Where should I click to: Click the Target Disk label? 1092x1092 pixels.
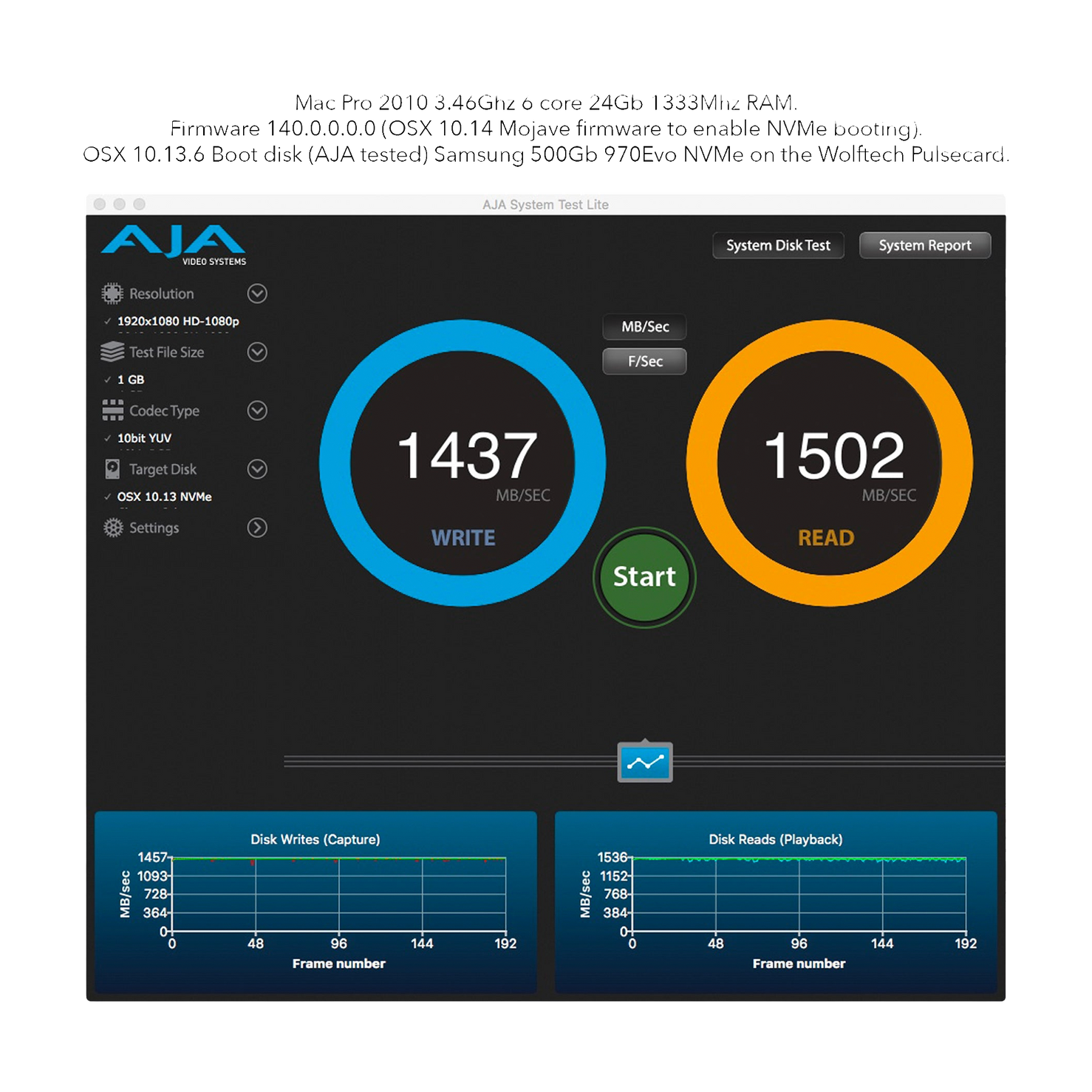coord(163,469)
